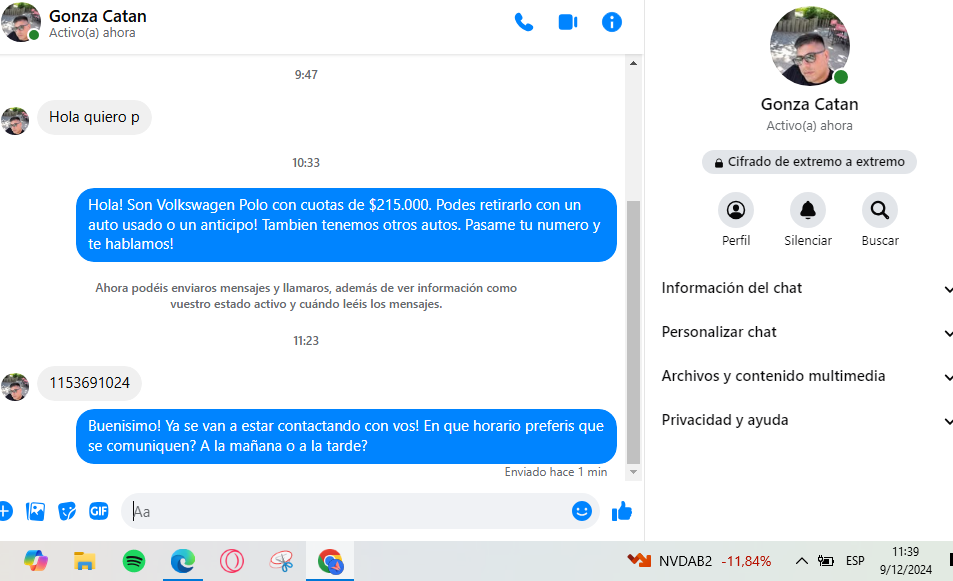
Task: Click the Volkswagen Polo cuotas message bubble
Action: [346, 225]
